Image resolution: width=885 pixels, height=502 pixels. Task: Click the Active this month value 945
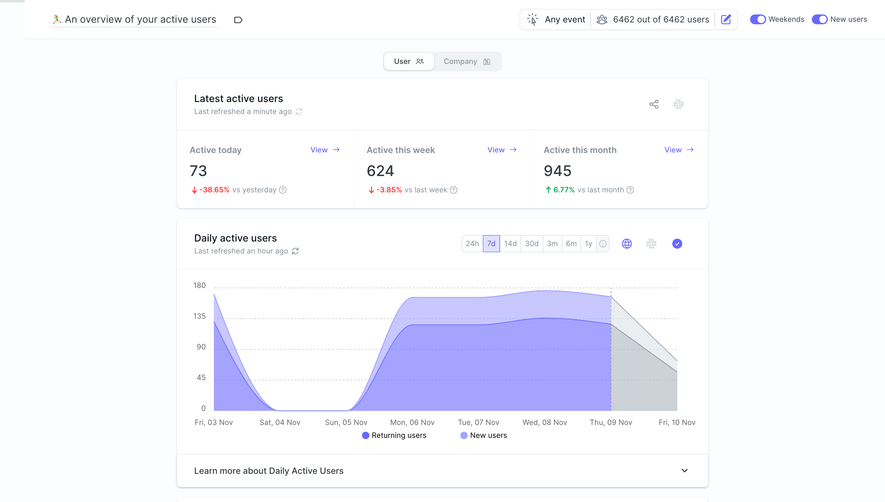coord(558,171)
